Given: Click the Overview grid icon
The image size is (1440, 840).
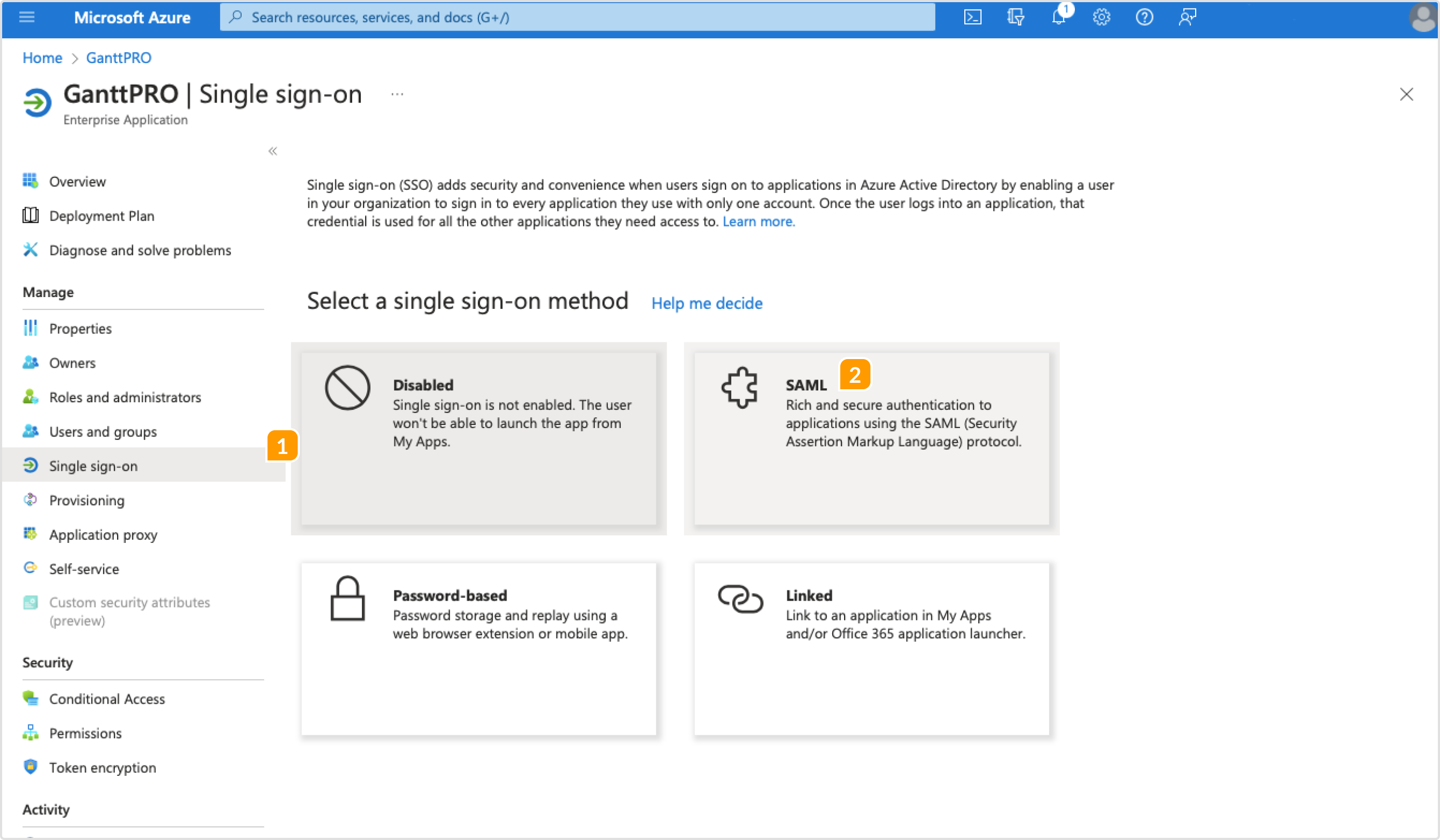Looking at the screenshot, I should click(30, 181).
